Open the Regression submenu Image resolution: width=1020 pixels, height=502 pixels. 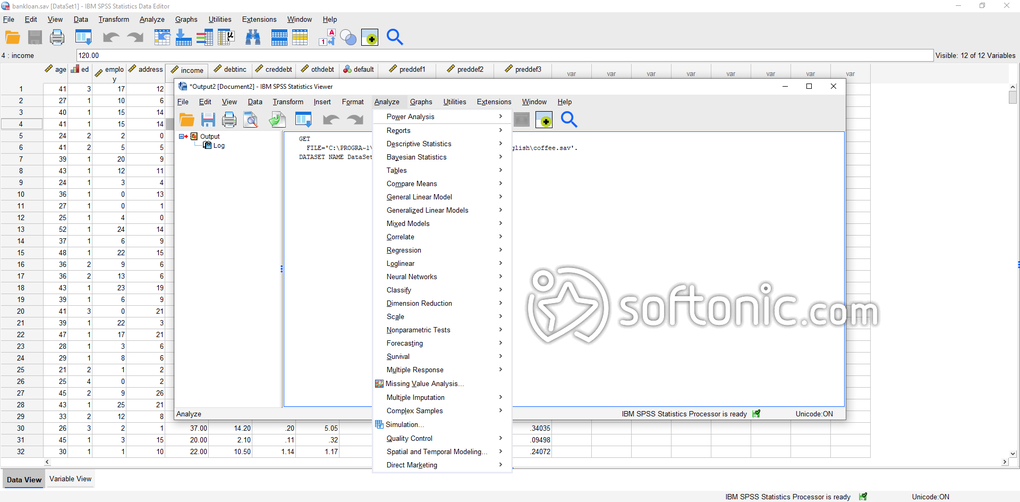tap(444, 250)
